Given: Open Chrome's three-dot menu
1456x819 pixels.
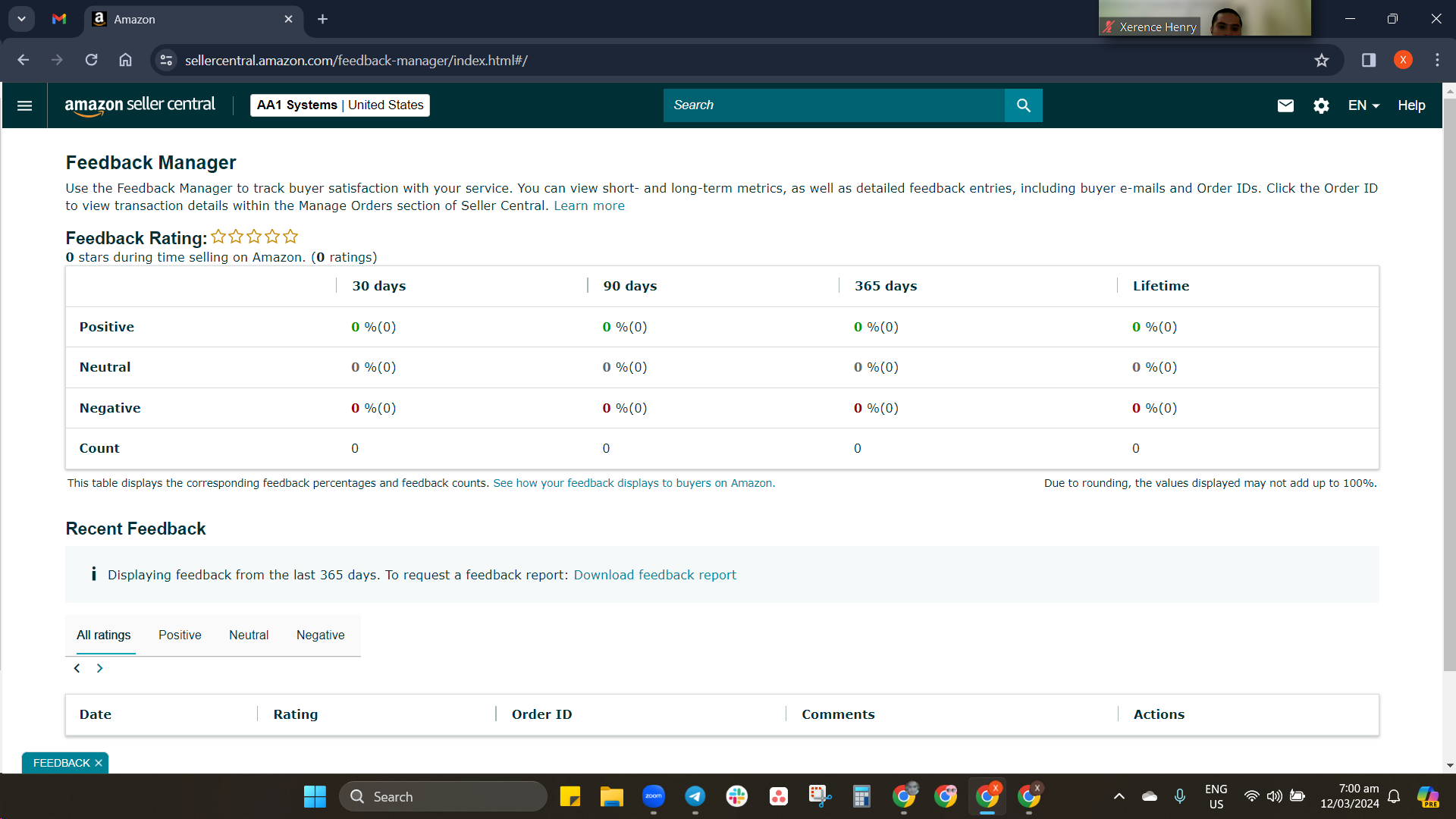Looking at the screenshot, I should point(1437,60).
